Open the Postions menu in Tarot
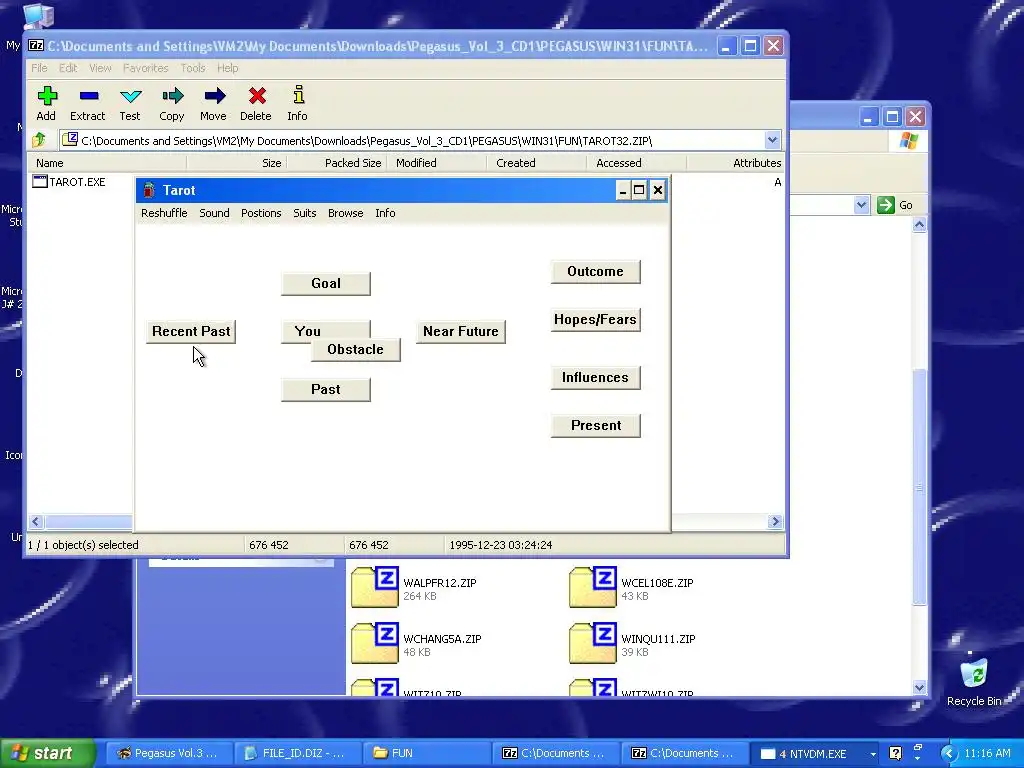The image size is (1024, 768). (261, 213)
